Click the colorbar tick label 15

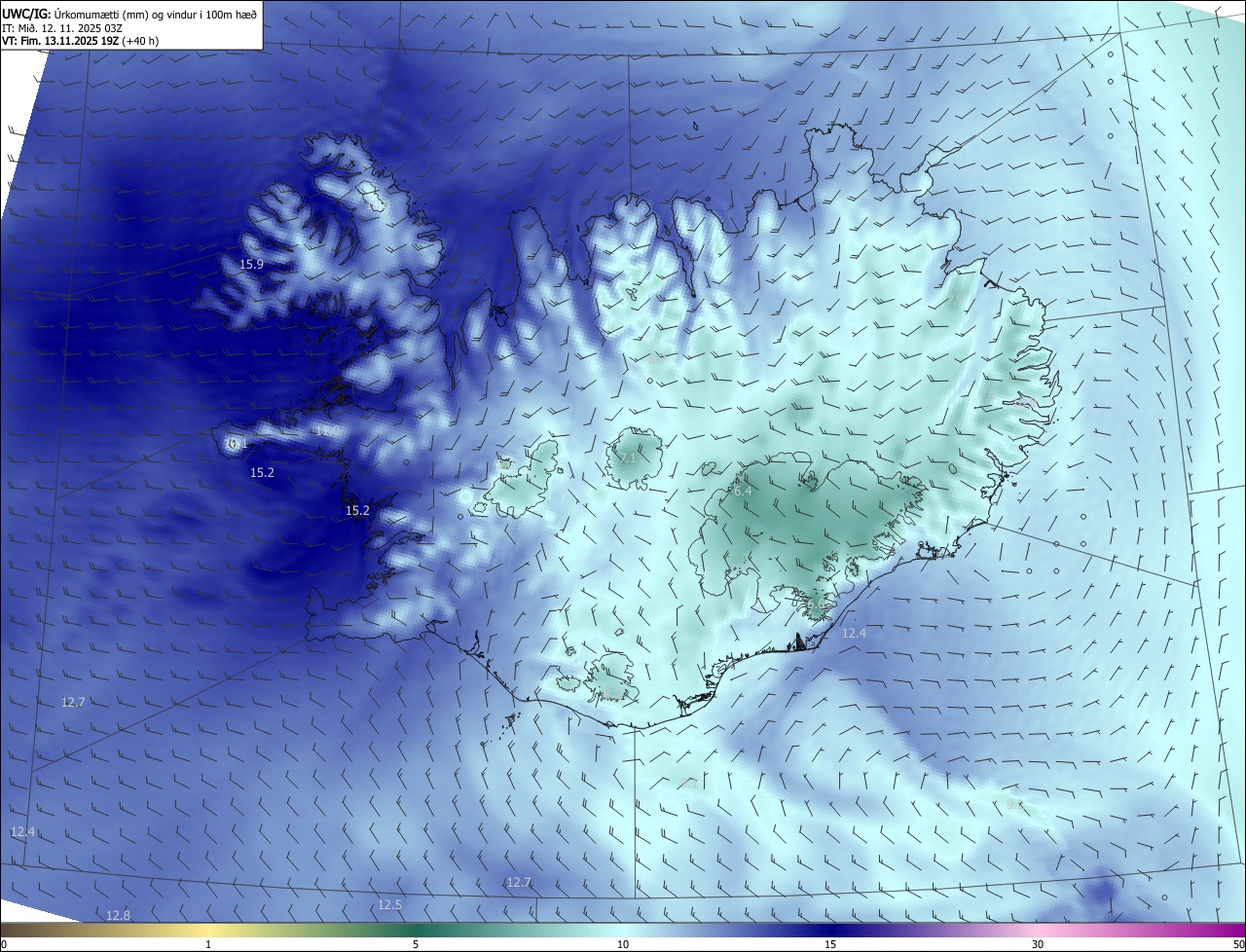[x=830, y=944]
